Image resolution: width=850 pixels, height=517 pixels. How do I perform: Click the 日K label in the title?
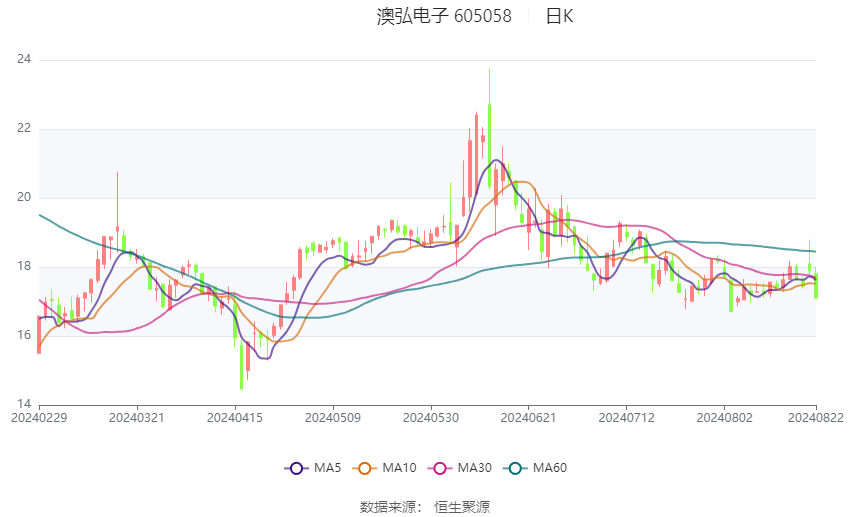click(x=559, y=16)
